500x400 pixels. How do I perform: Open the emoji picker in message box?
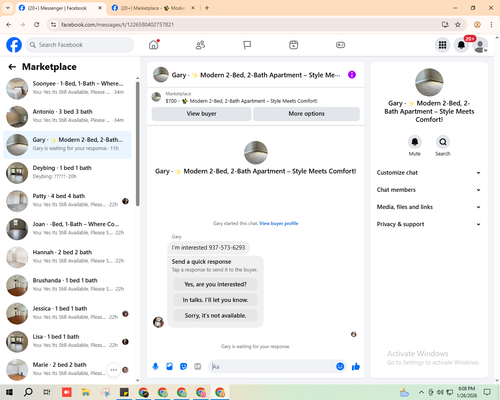tap(340, 367)
